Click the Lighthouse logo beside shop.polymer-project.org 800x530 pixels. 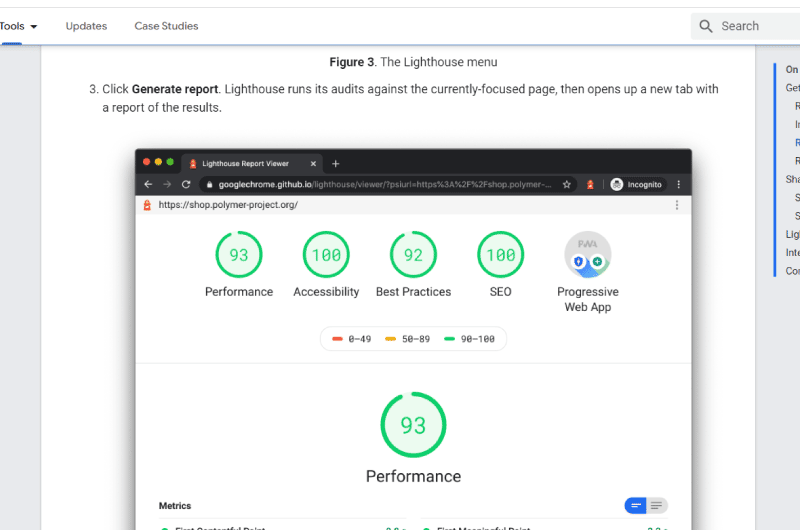point(147,205)
